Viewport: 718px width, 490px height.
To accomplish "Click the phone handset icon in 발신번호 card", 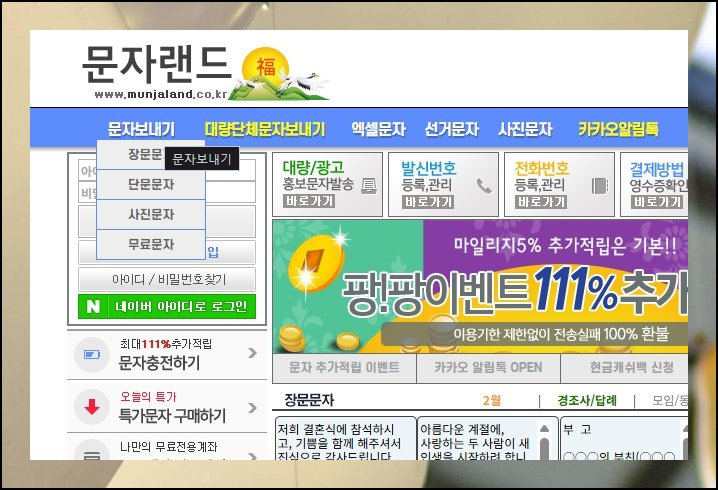I will click(484, 186).
